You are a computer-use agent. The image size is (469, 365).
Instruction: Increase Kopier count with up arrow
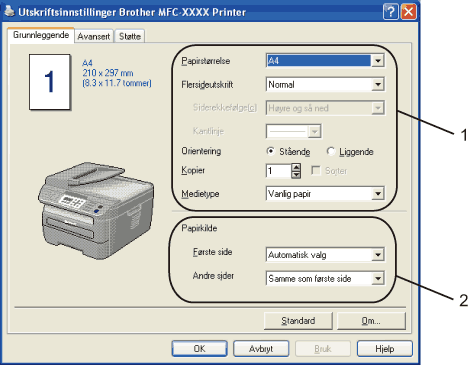tap(296, 167)
